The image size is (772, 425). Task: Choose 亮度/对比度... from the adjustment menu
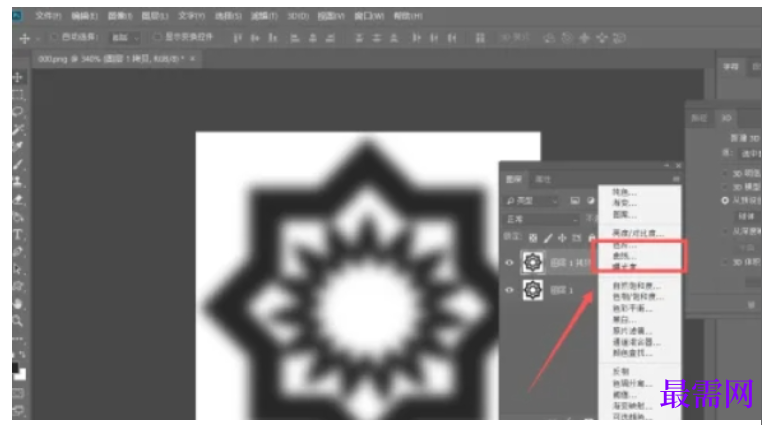click(640, 233)
